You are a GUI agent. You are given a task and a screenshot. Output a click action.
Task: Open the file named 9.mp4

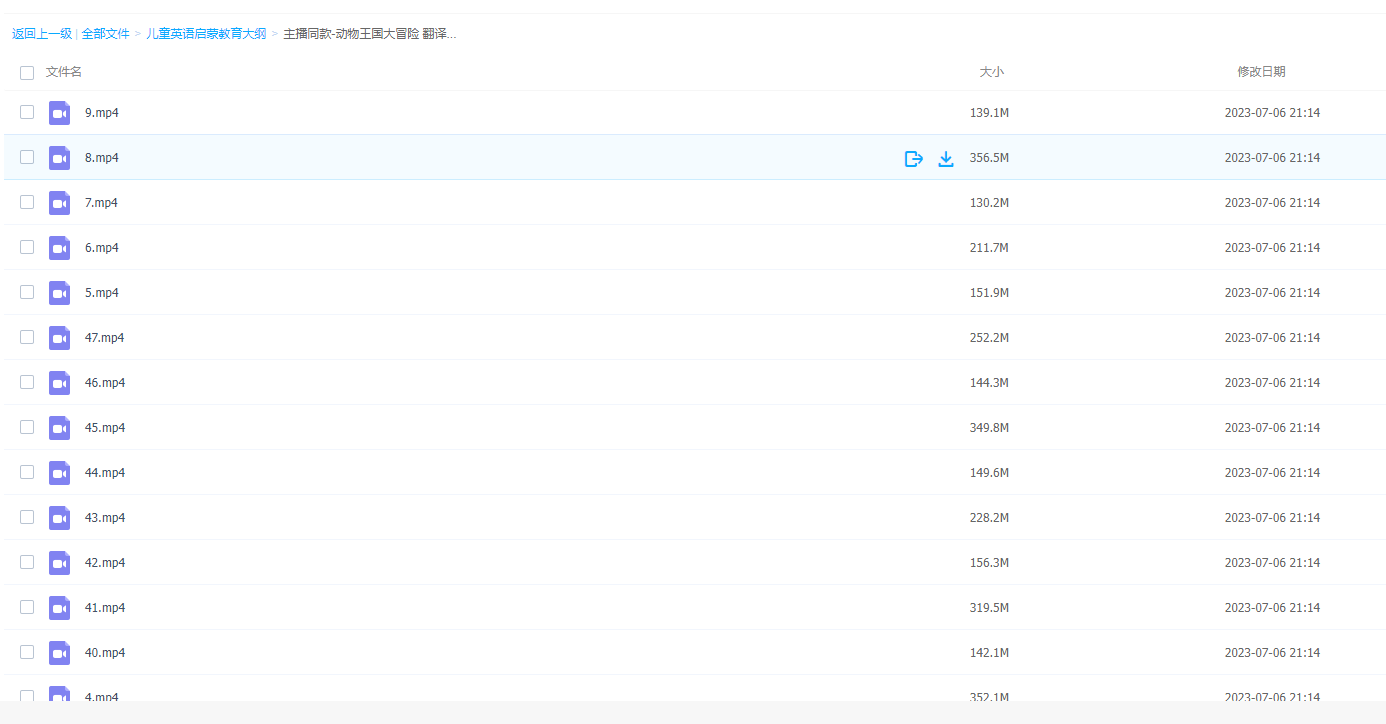(x=102, y=113)
